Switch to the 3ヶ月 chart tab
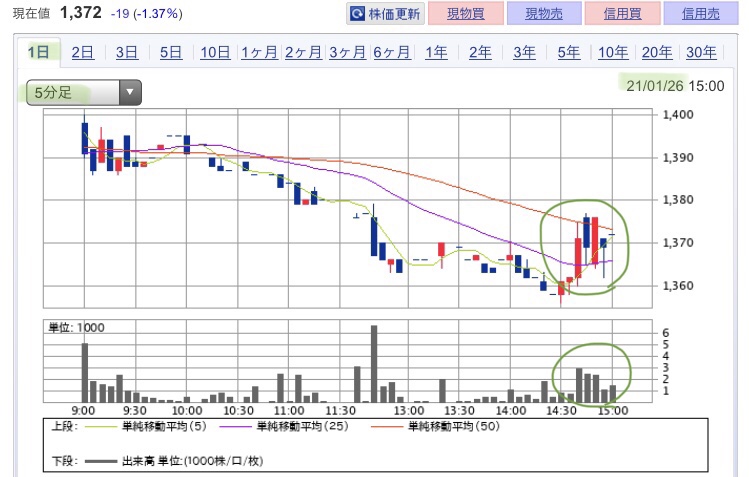Viewport: 749px width, 477px height. 348,53
